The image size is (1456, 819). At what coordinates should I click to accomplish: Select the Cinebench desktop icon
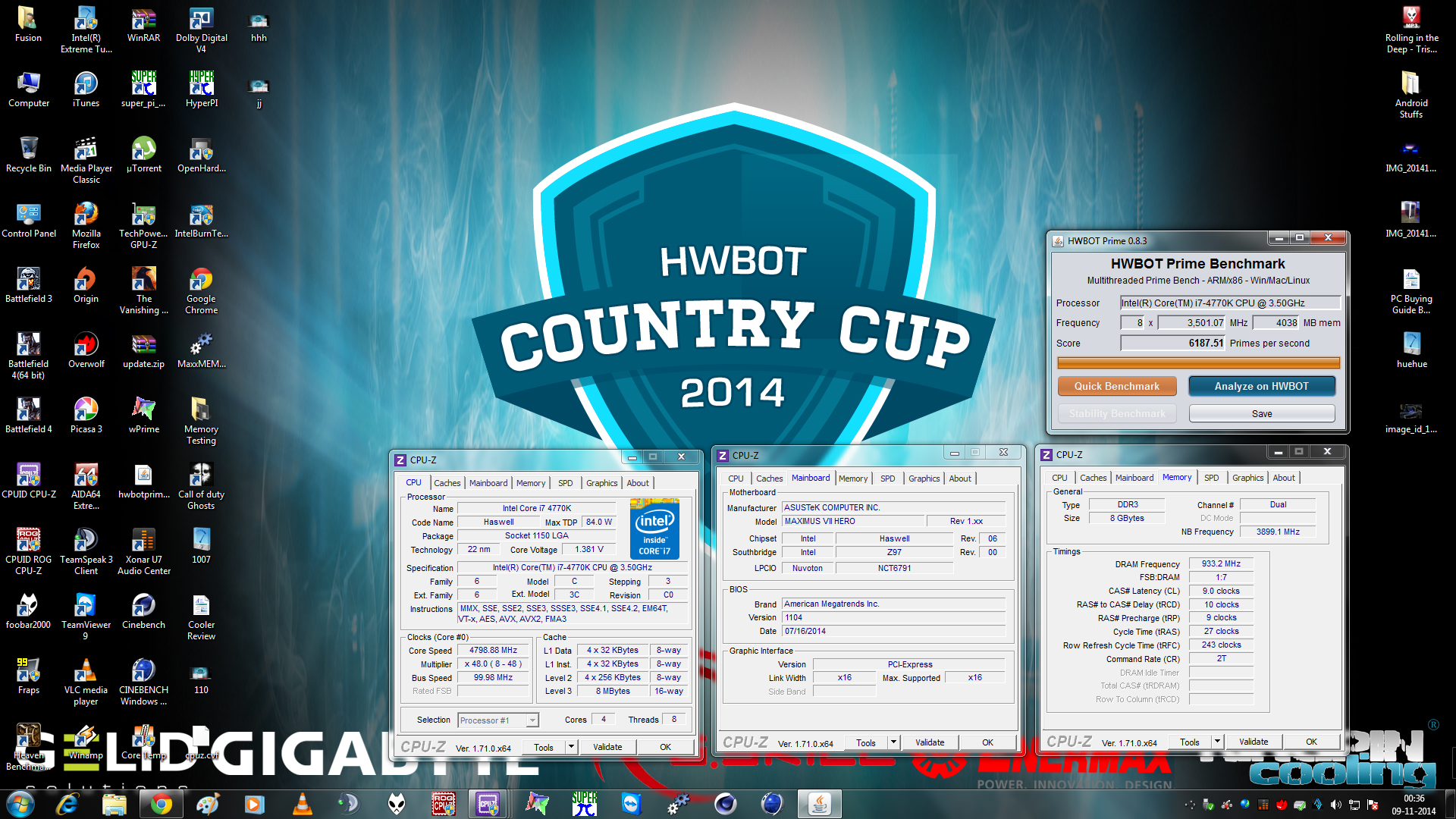point(143,611)
